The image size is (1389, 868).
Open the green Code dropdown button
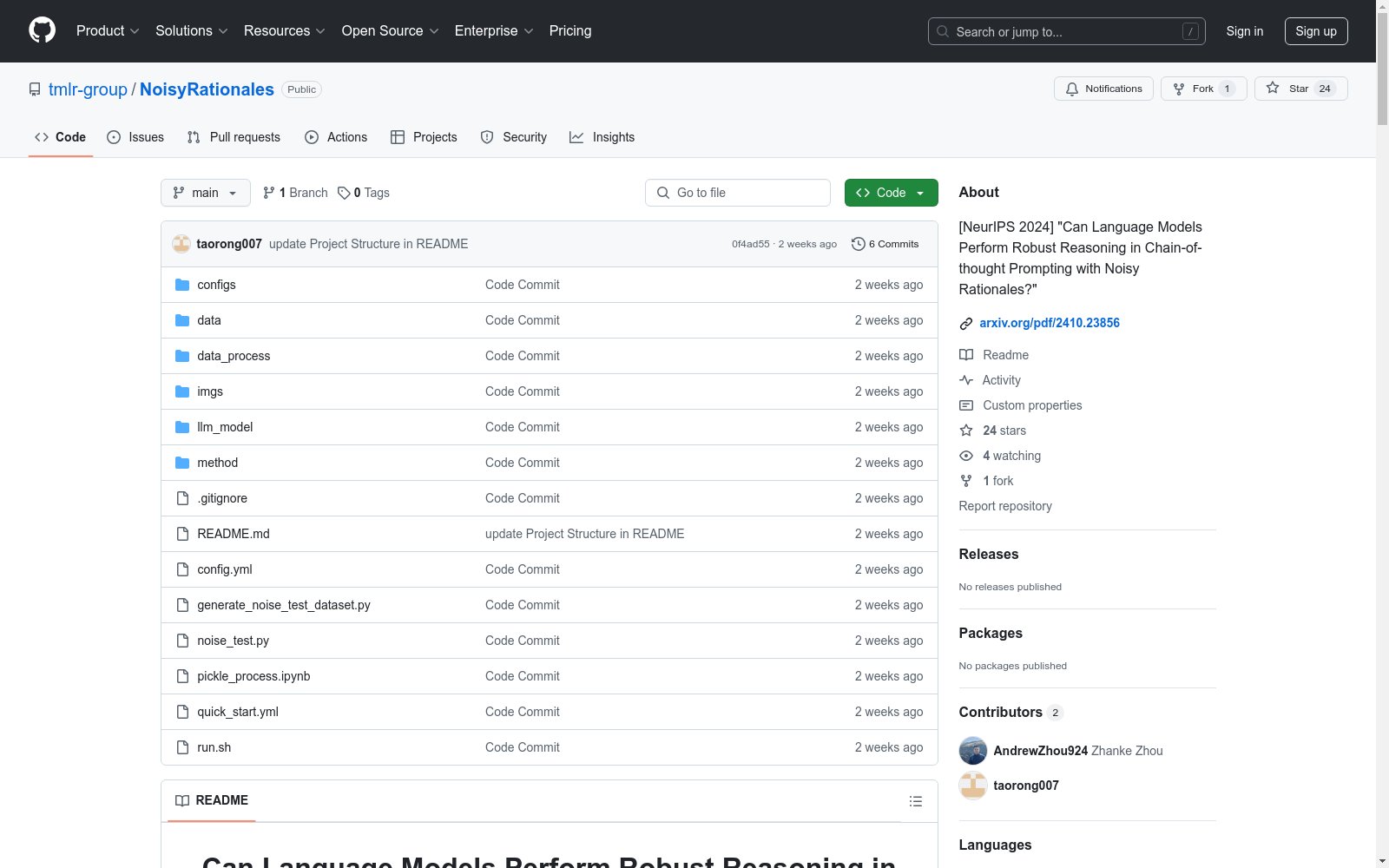coord(892,193)
